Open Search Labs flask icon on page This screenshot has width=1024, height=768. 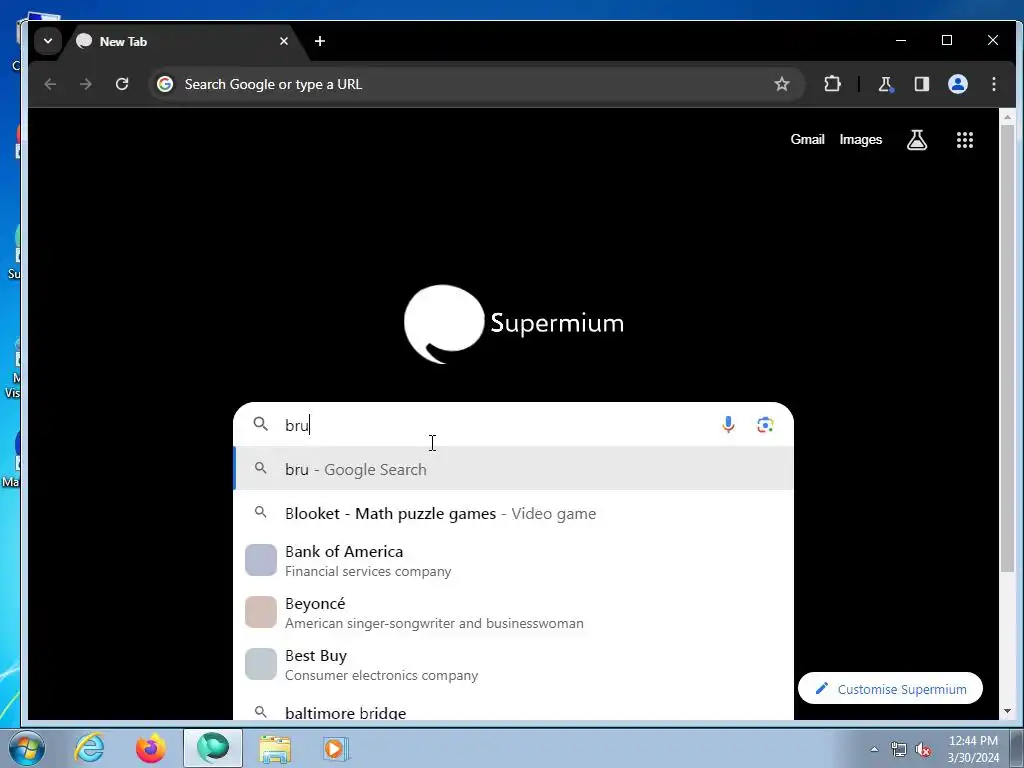tap(916, 140)
